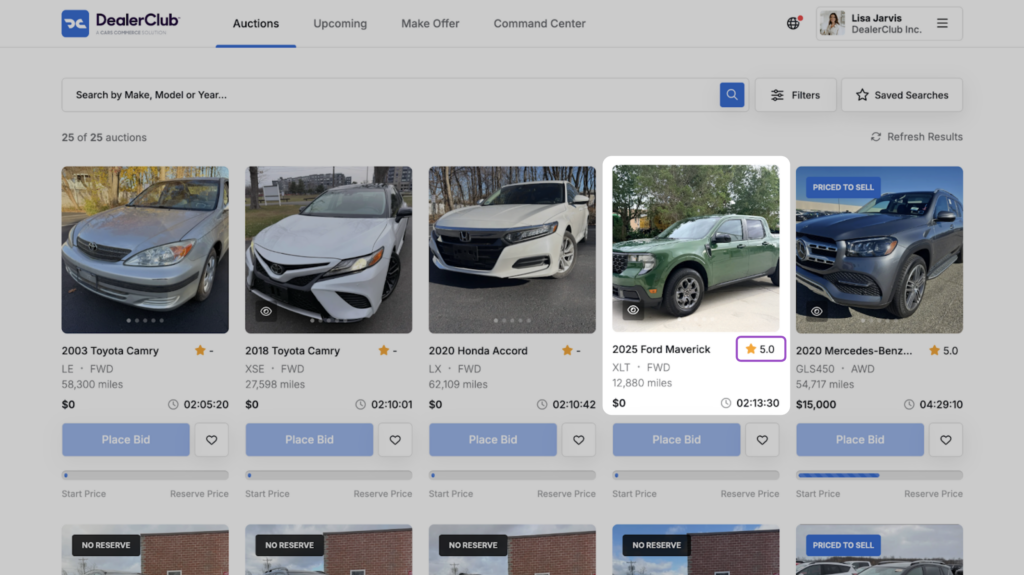Click Refresh Results
Screen dimensions: 1024x575
tap(916, 137)
